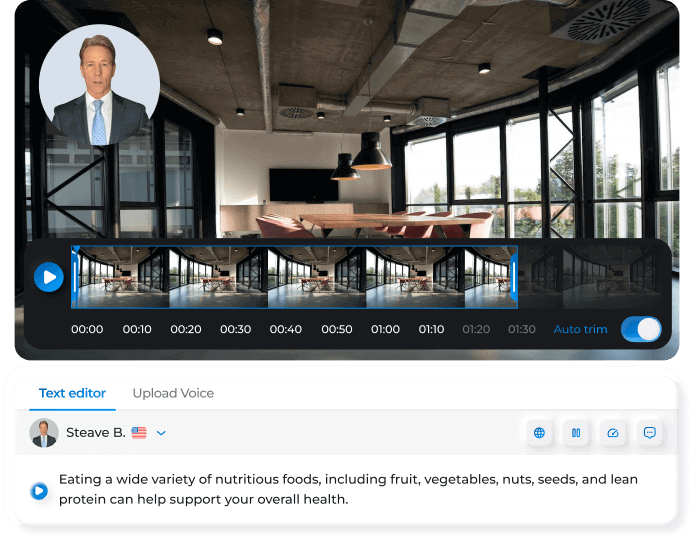This screenshot has width=694, height=541.
Task: Click the speech bubble comment icon
Action: [649, 433]
